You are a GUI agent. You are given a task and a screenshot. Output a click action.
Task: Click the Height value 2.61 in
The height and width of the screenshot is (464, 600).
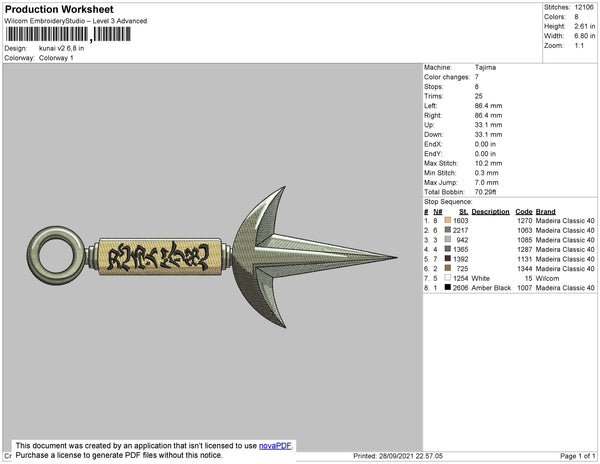pos(584,26)
